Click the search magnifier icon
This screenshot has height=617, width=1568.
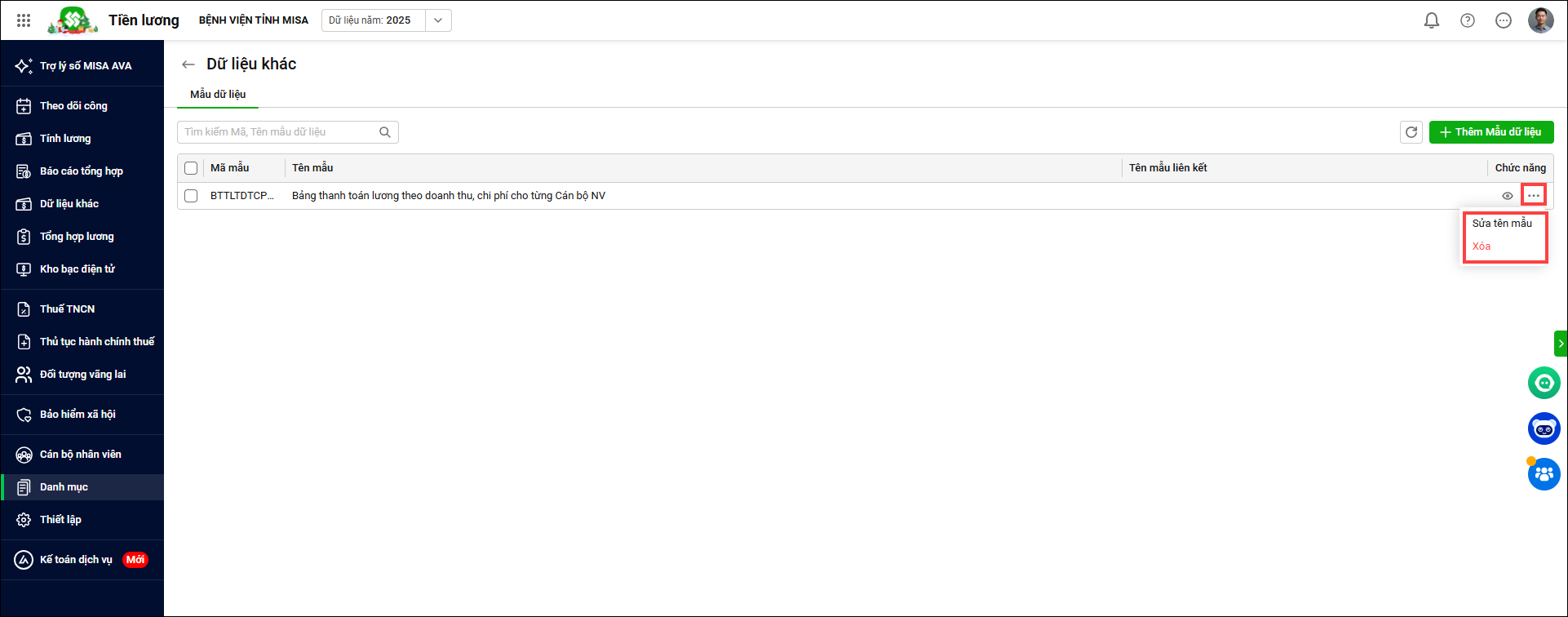click(x=385, y=132)
